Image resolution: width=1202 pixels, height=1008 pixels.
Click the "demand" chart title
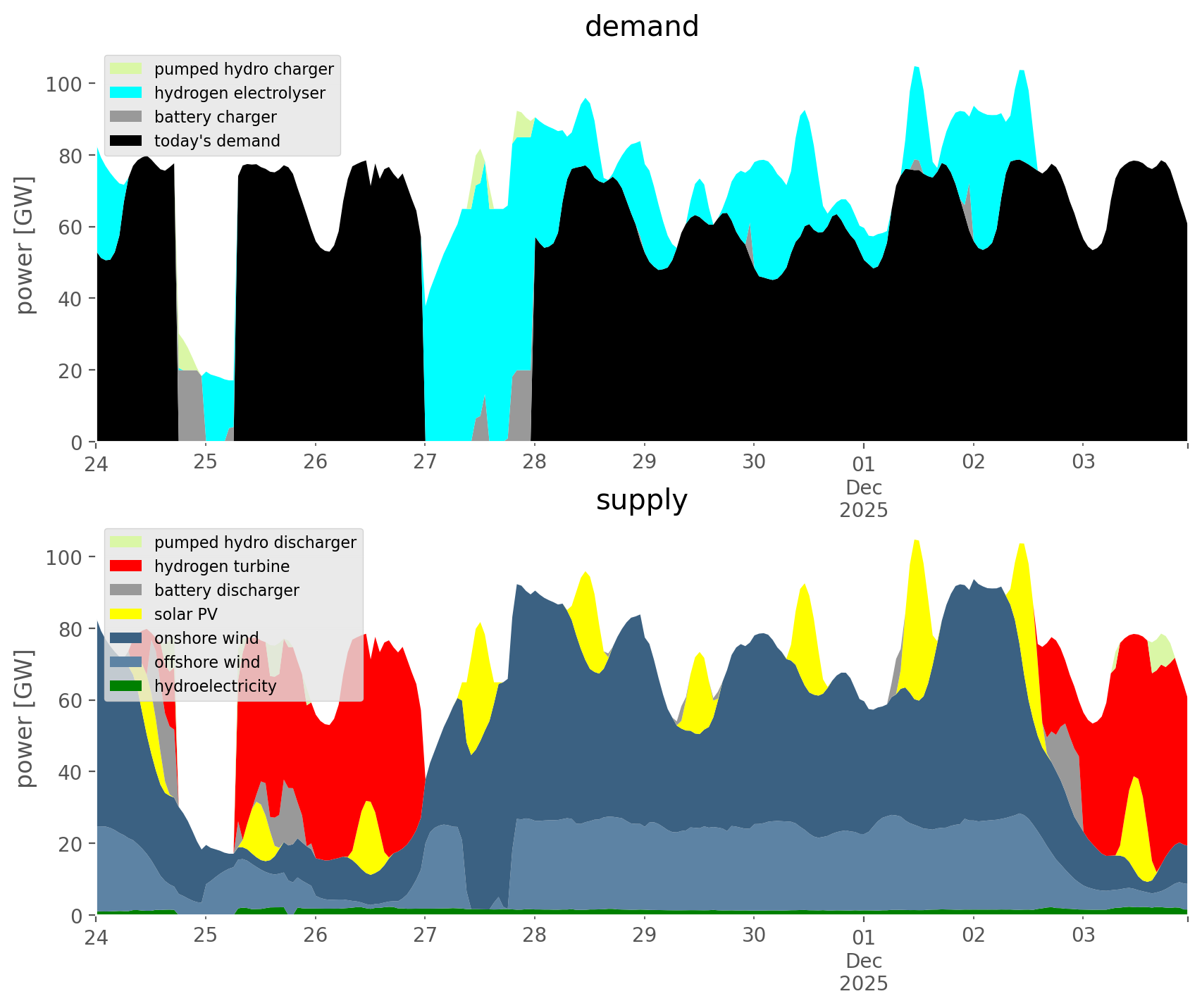[x=641, y=27]
